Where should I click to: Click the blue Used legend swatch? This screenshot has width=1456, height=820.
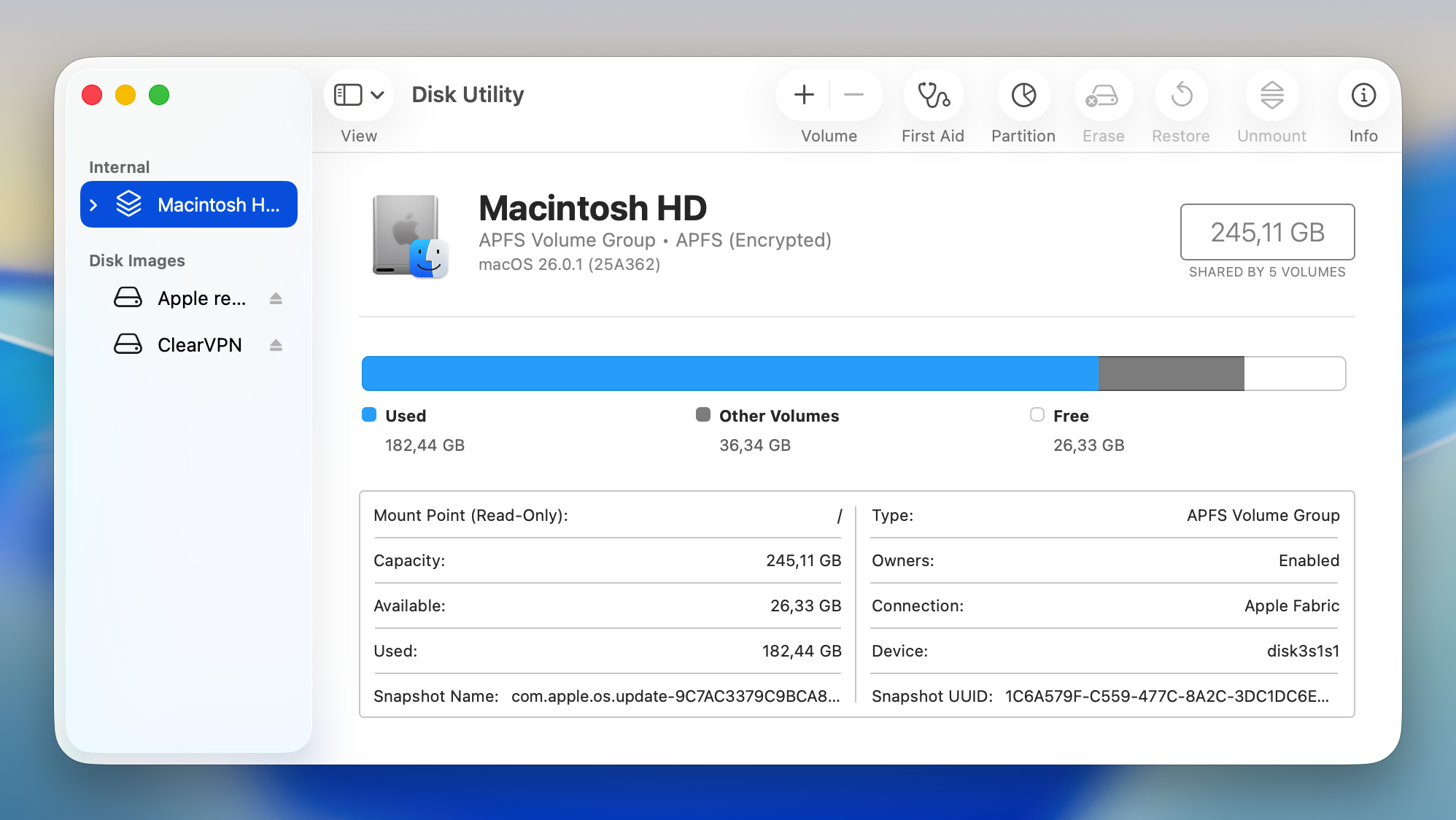(x=369, y=415)
